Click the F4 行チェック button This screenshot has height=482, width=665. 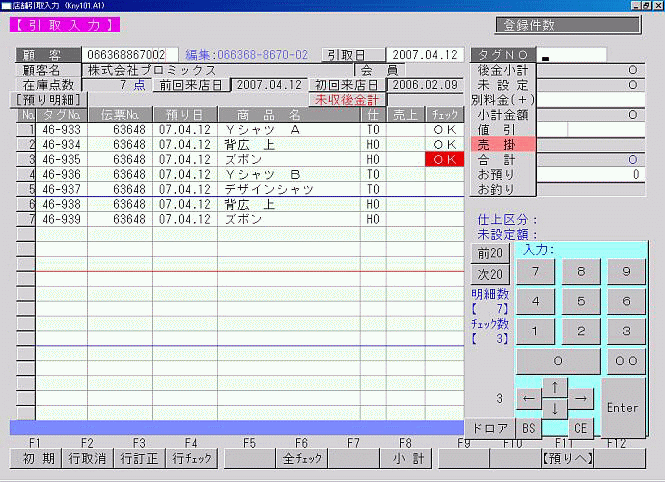[191, 458]
